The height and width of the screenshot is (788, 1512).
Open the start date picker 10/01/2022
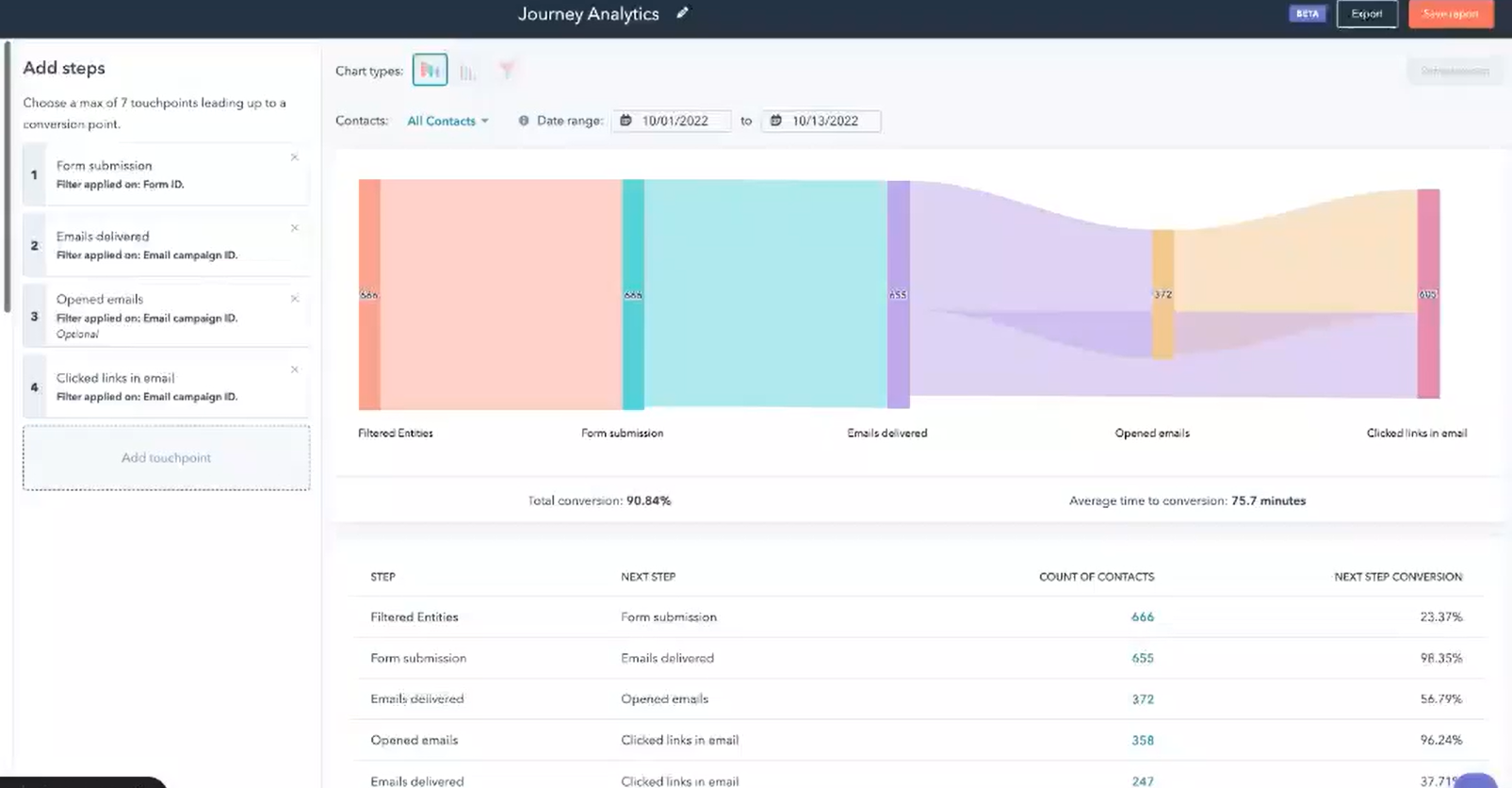pos(673,121)
